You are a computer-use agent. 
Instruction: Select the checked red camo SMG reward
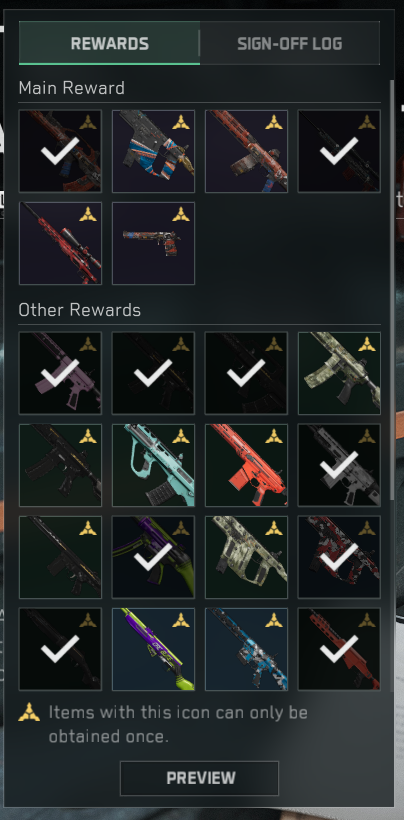339,557
